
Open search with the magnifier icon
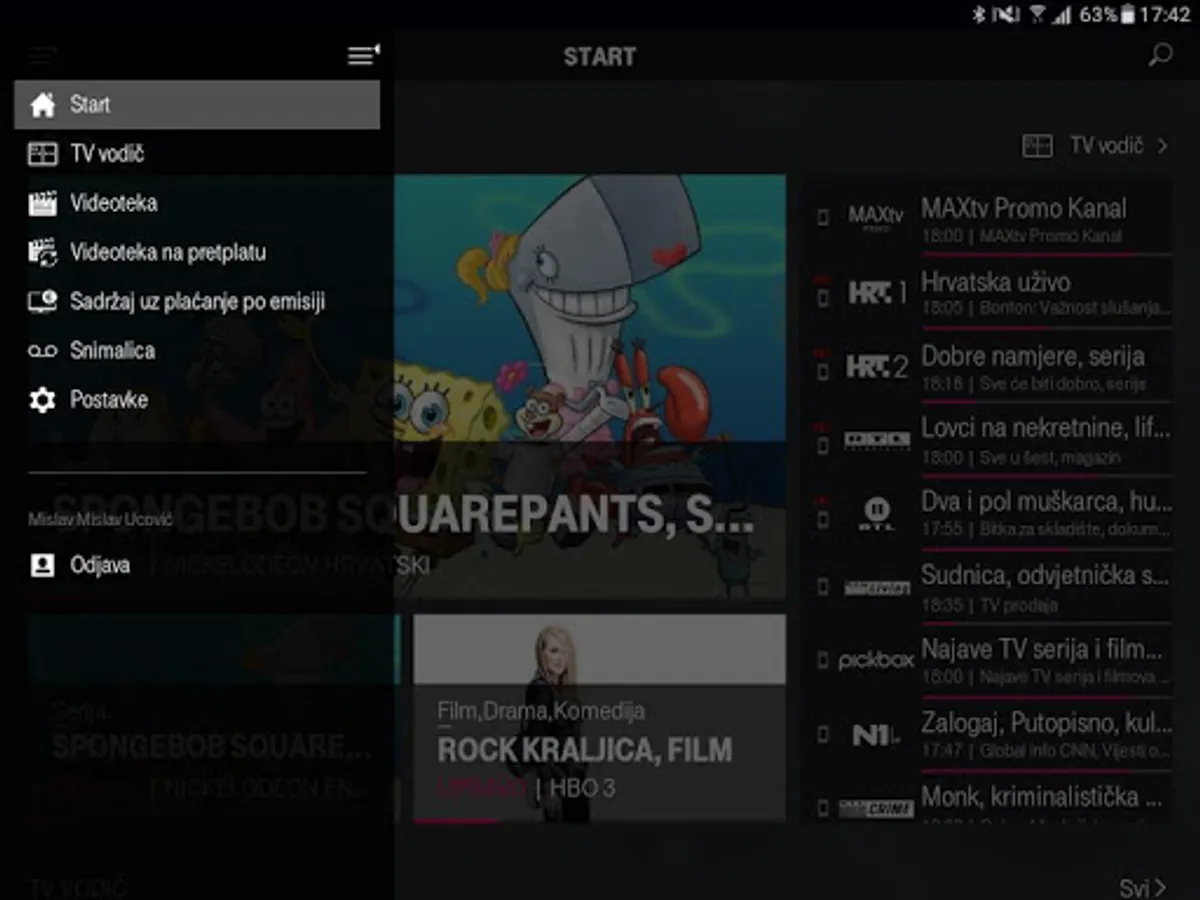pyautogui.click(x=1160, y=55)
